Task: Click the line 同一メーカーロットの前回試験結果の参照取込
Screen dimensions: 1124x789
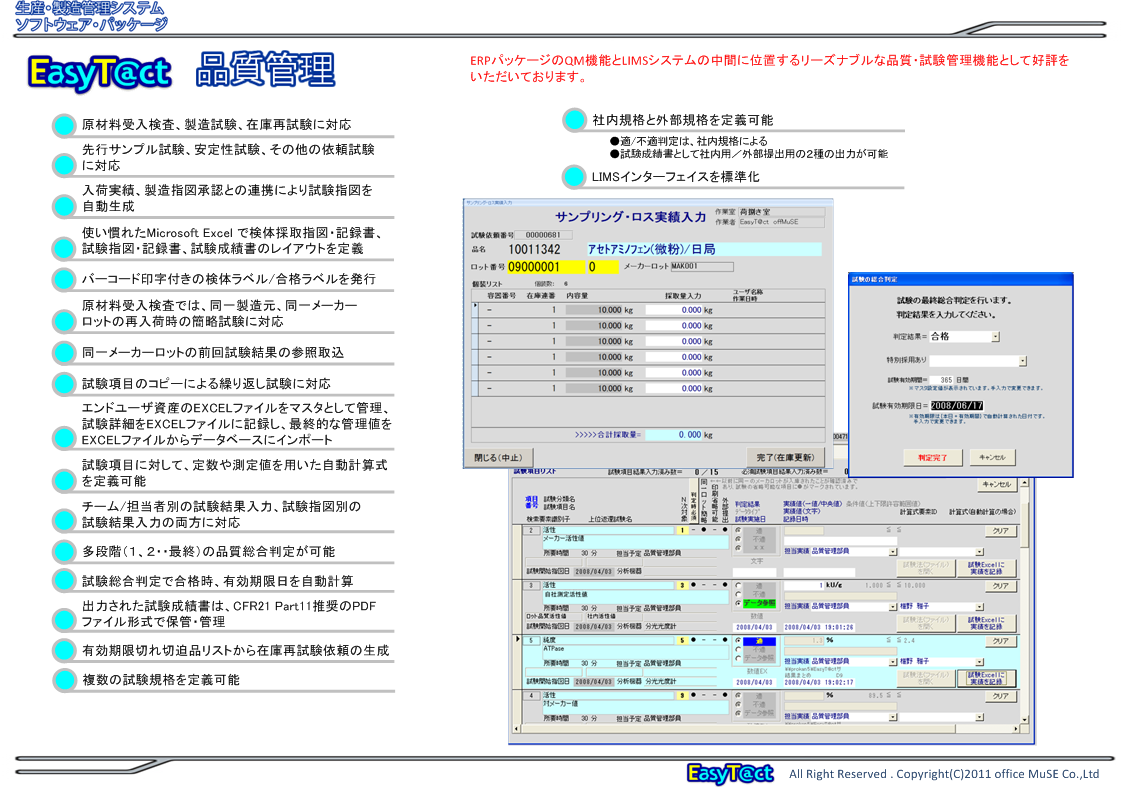Action: tap(213, 353)
